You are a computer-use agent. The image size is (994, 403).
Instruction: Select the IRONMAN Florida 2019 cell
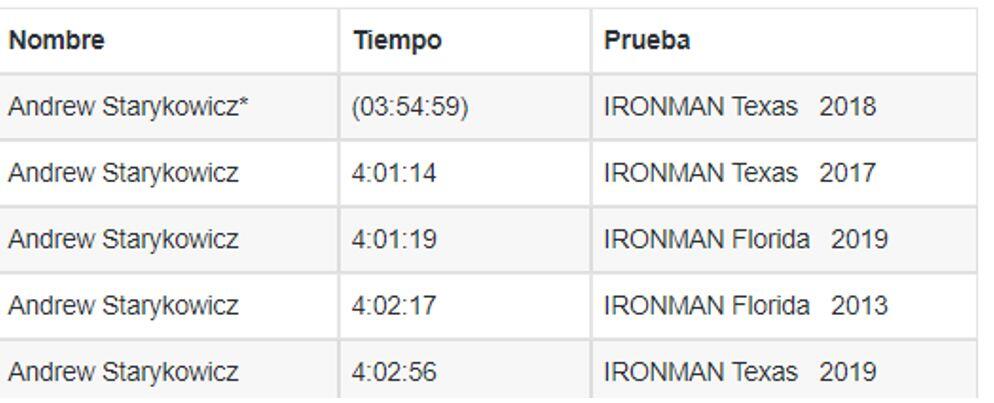(784, 240)
